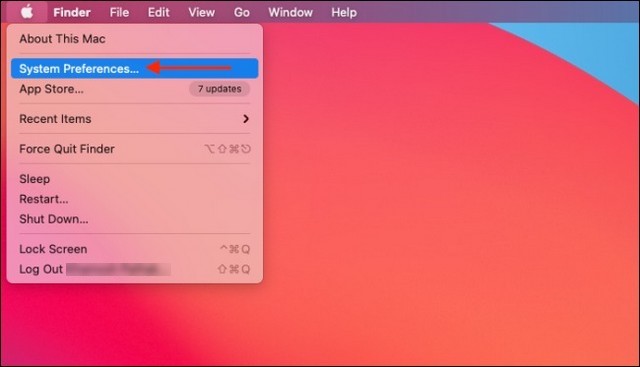Screen dimensions: 640x367
Task: Select the Recent Items menu entry
Action: click(134, 119)
